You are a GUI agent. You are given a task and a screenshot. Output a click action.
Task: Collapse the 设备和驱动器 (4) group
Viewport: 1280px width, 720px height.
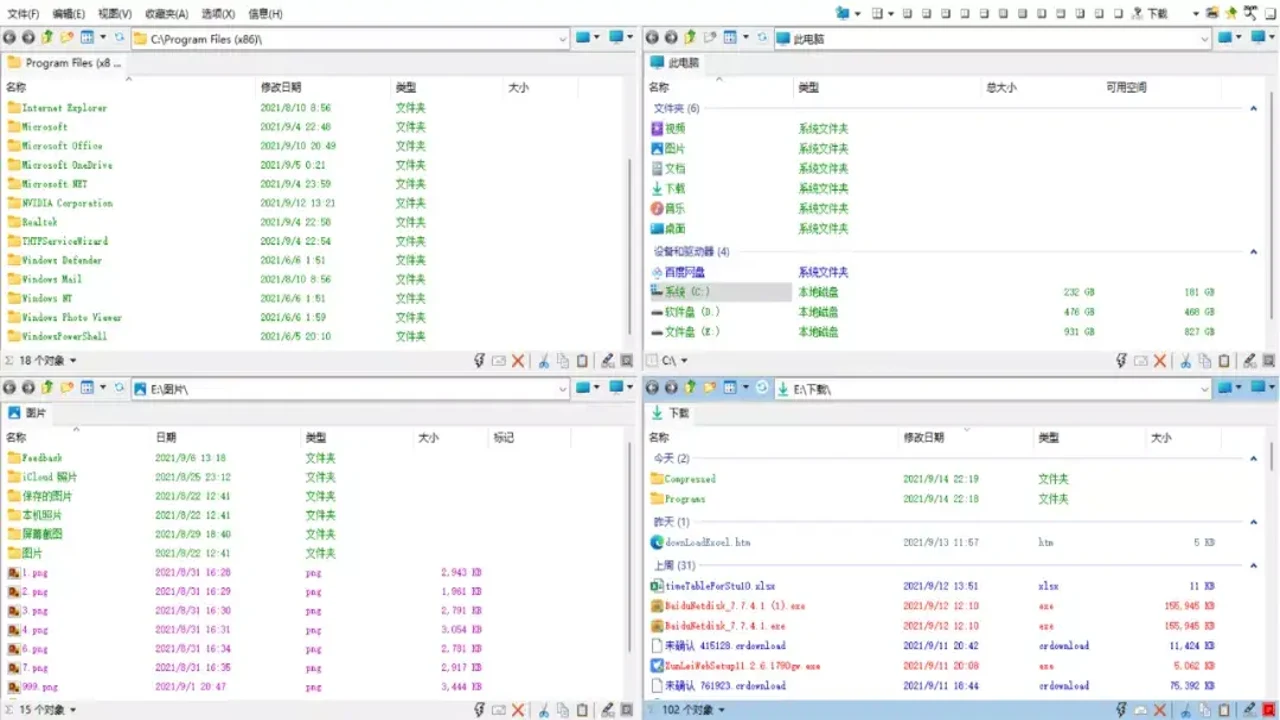pos(1253,252)
